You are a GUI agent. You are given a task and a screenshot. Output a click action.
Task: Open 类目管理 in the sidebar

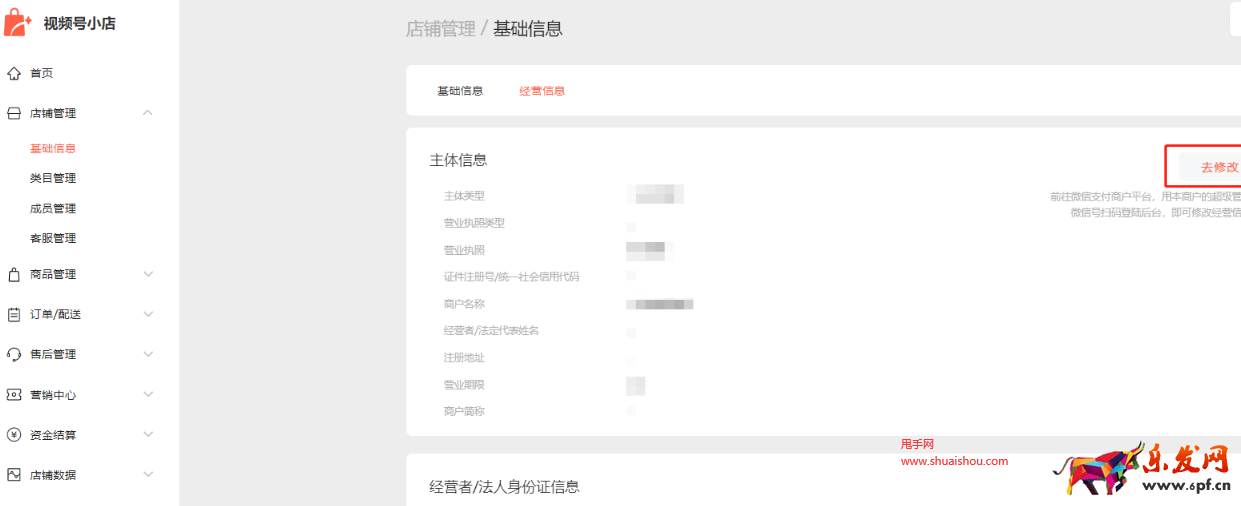[x=53, y=178]
